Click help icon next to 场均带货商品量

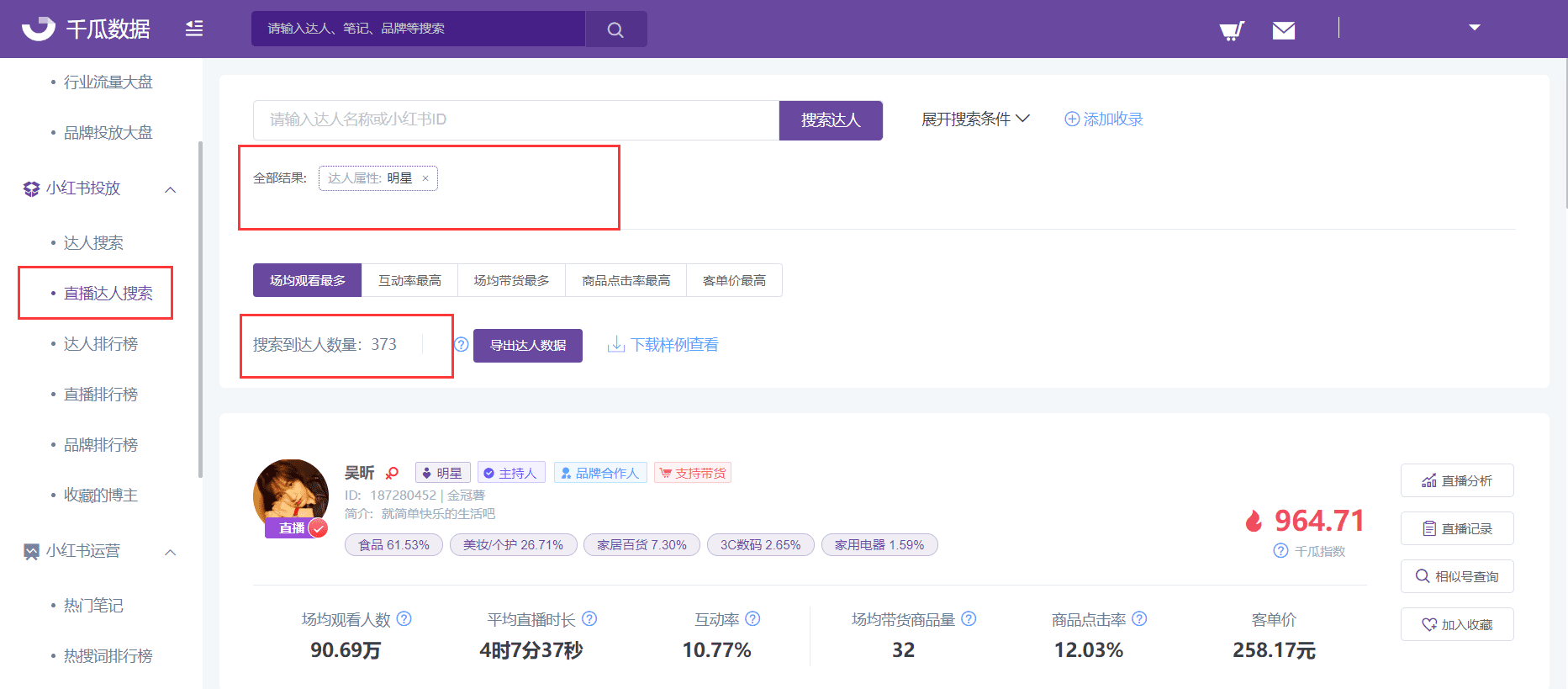pos(969,619)
